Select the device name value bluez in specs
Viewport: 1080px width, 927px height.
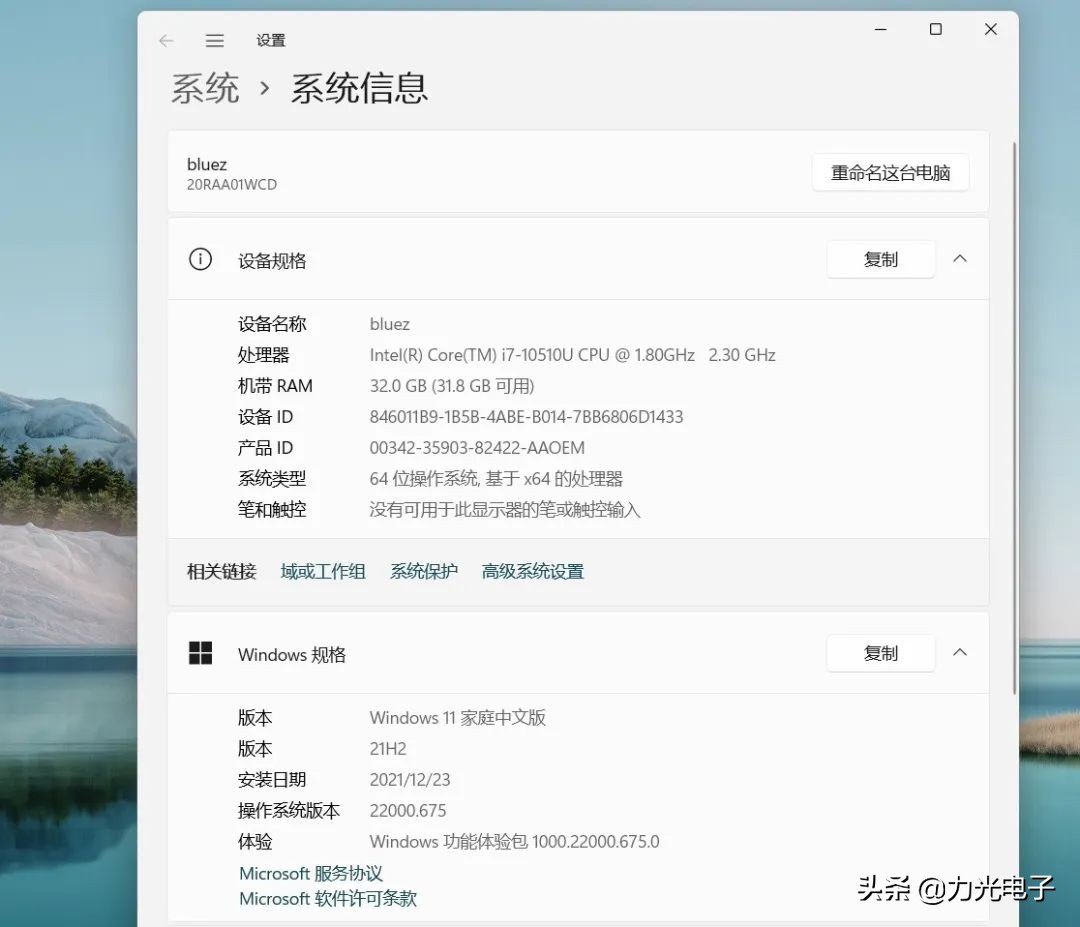(390, 324)
